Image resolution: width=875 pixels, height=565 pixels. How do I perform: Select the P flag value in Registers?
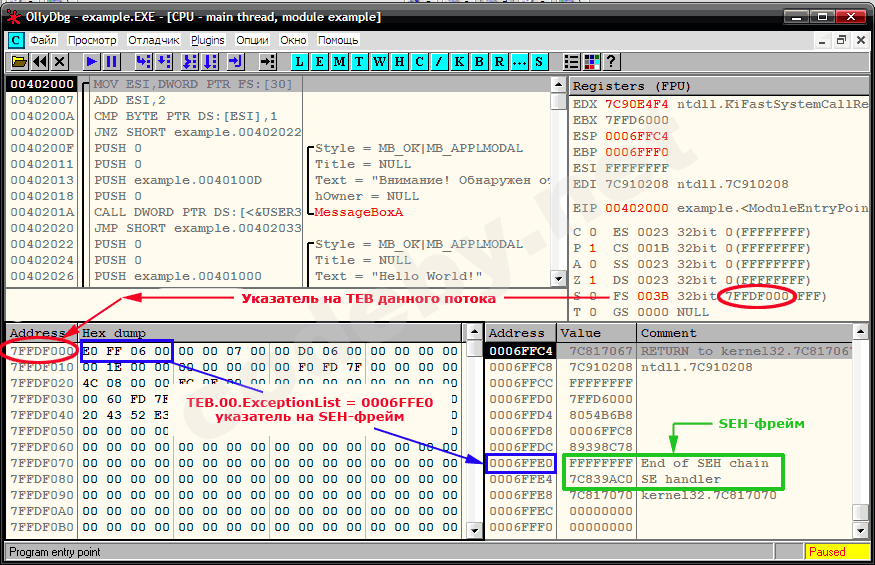(x=592, y=248)
